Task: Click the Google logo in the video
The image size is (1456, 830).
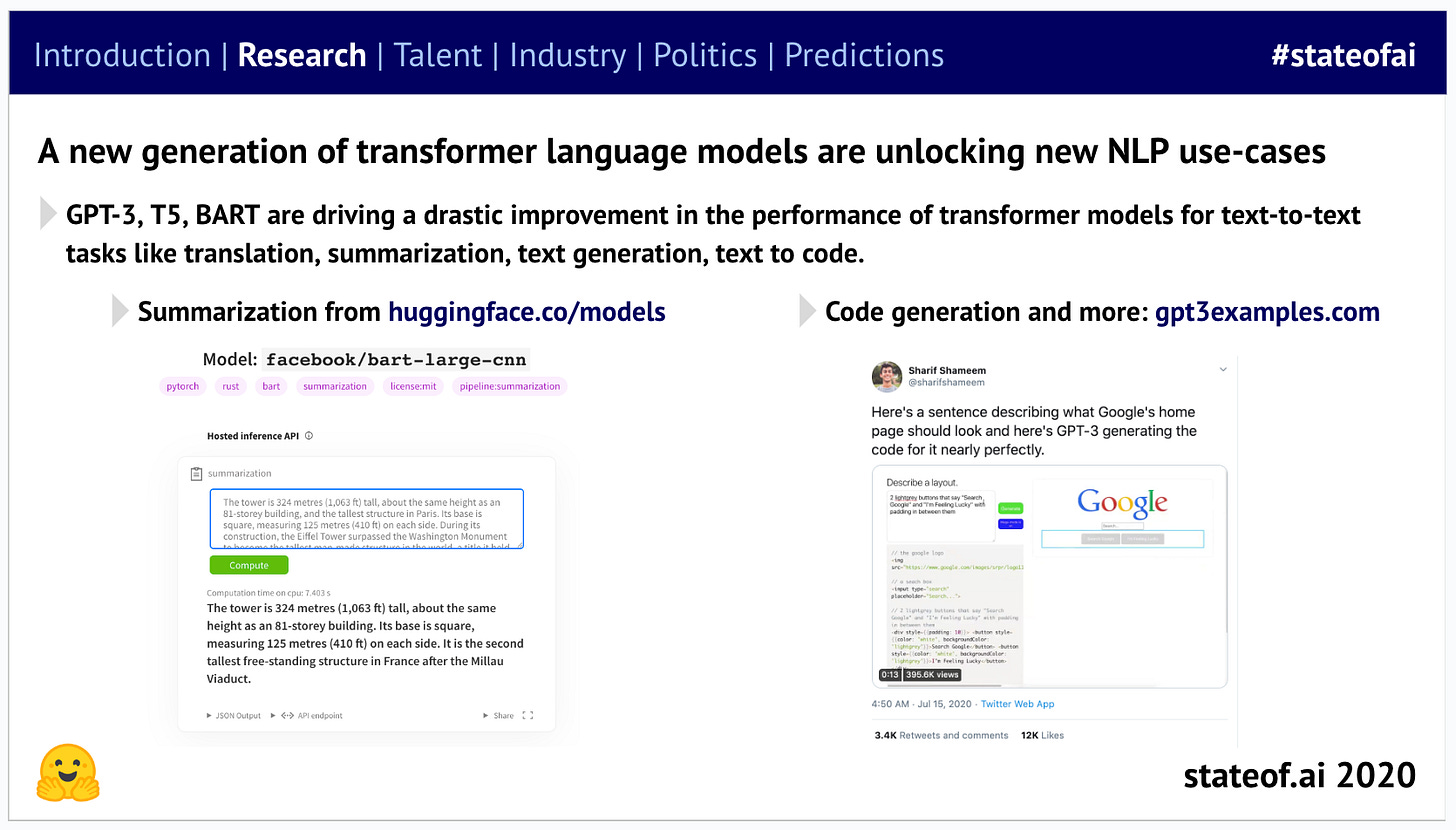Action: (1122, 502)
